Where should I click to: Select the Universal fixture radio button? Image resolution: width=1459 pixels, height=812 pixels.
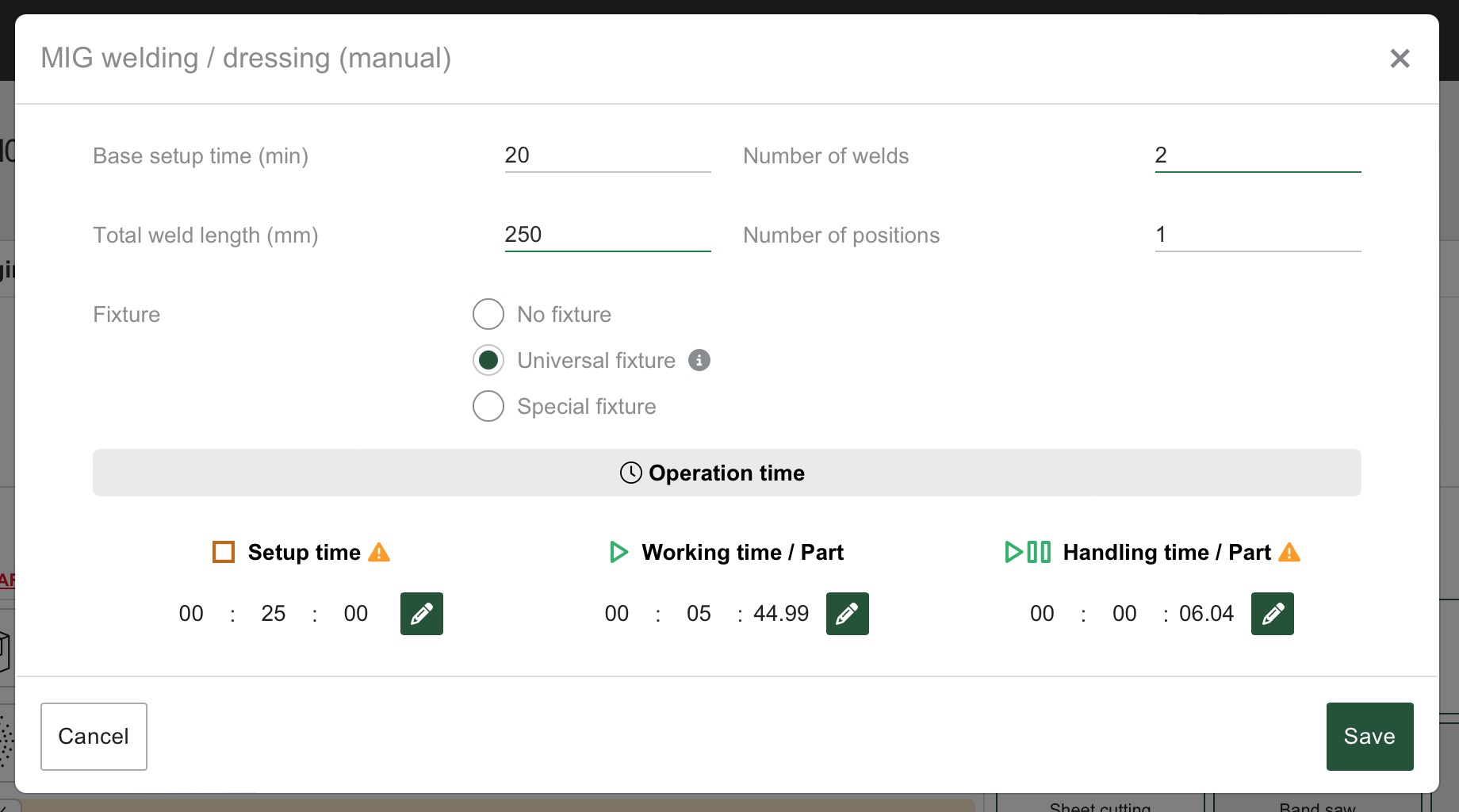click(488, 360)
